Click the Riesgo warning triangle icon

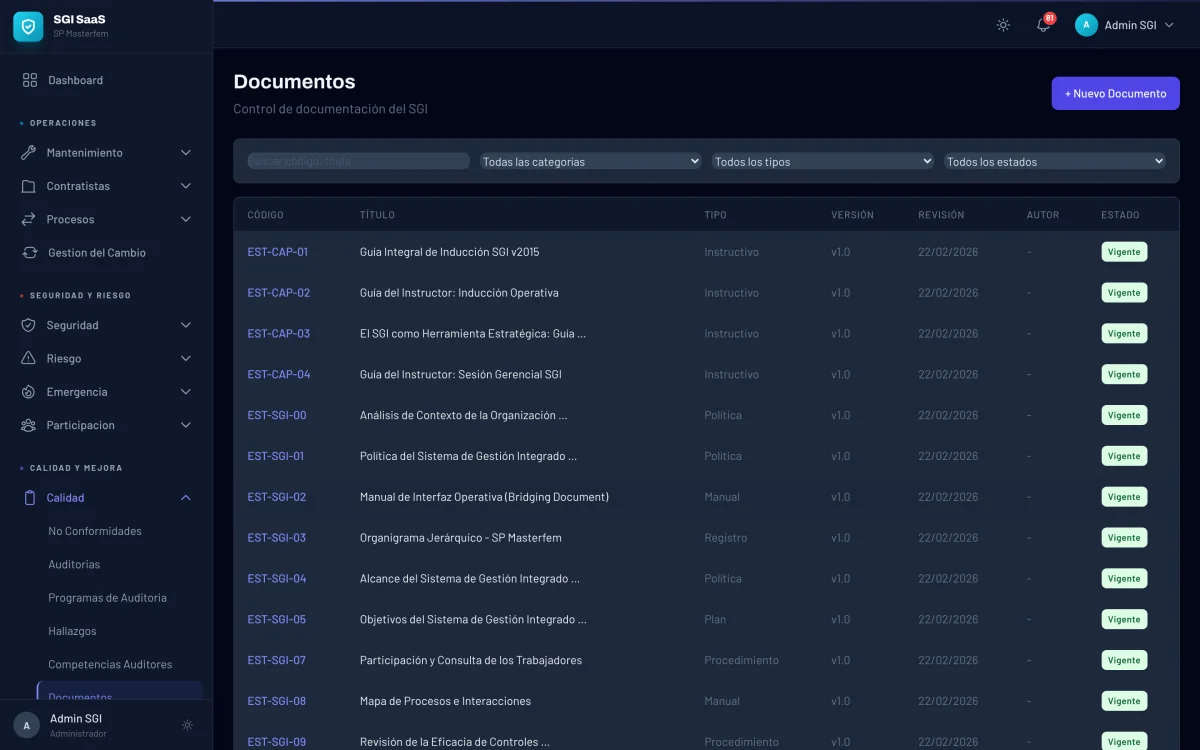click(28, 358)
